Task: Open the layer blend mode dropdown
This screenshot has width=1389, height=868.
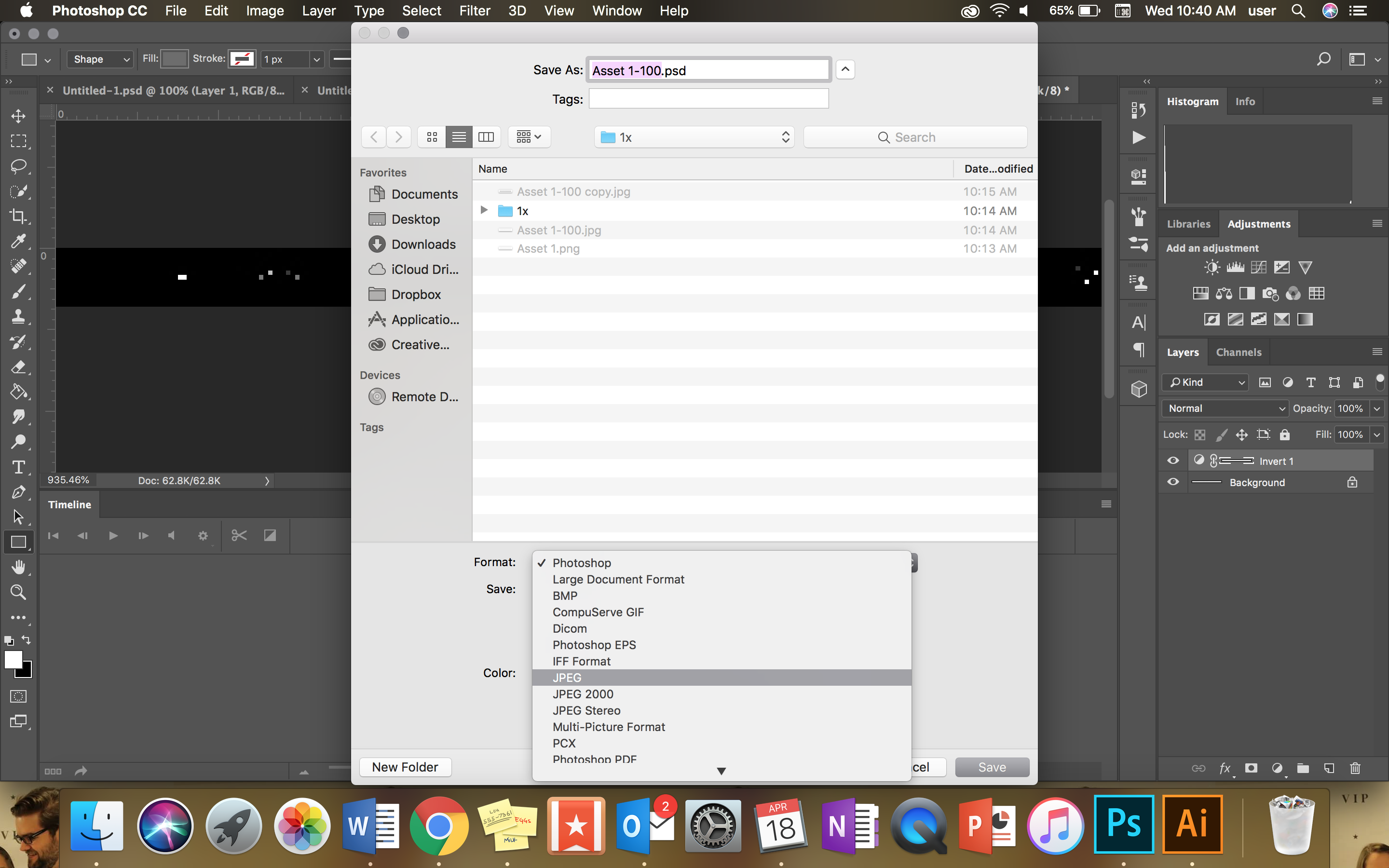Action: point(1224,408)
